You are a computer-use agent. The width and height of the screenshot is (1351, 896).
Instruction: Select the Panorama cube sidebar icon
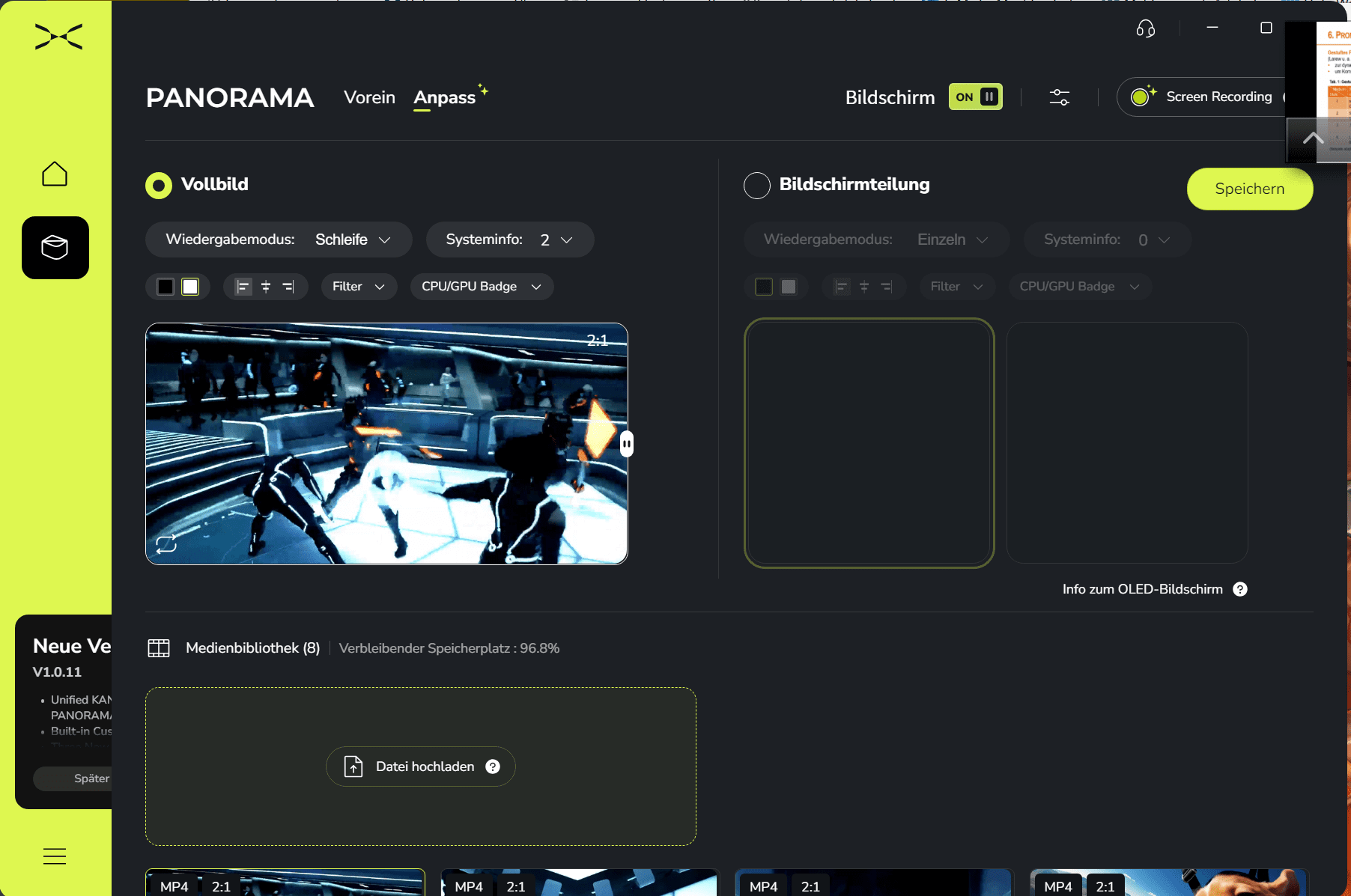click(x=55, y=248)
